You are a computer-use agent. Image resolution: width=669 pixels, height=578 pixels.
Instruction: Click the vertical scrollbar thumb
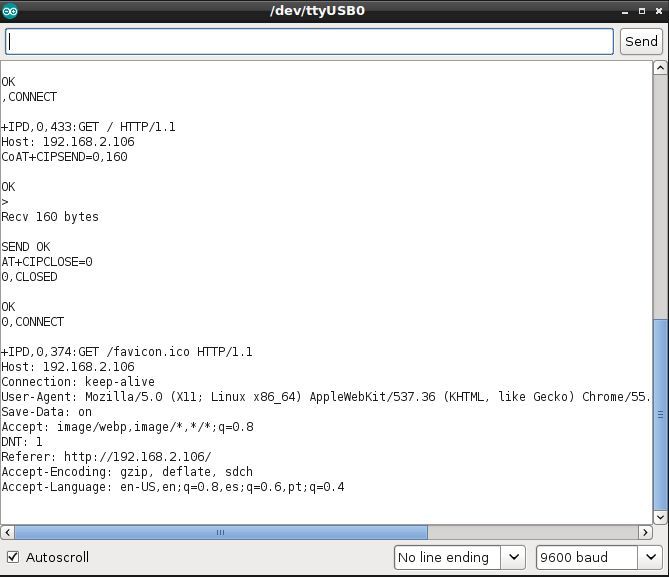(660, 414)
